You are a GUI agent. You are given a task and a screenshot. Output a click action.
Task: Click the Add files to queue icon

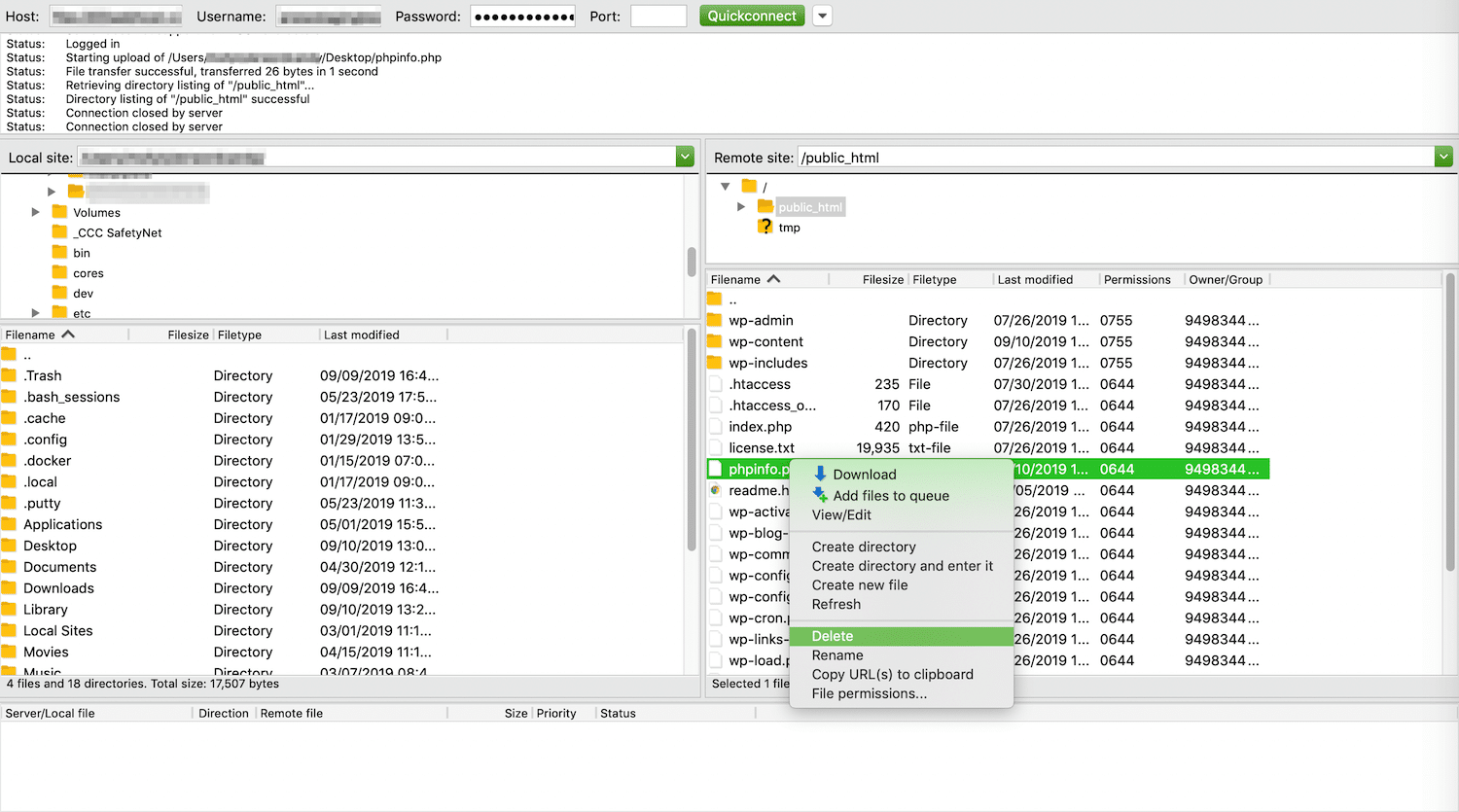tap(819, 495)
